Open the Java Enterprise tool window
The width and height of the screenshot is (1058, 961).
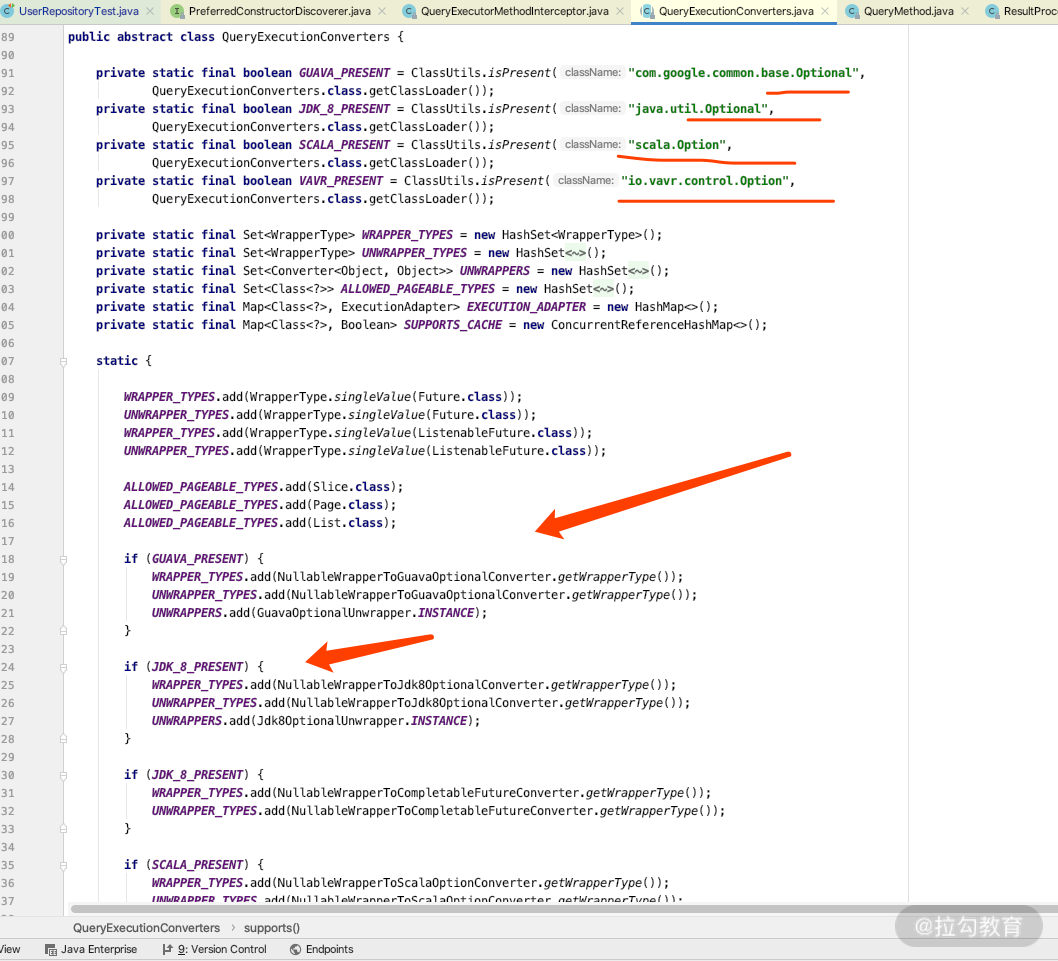(91, 950)
